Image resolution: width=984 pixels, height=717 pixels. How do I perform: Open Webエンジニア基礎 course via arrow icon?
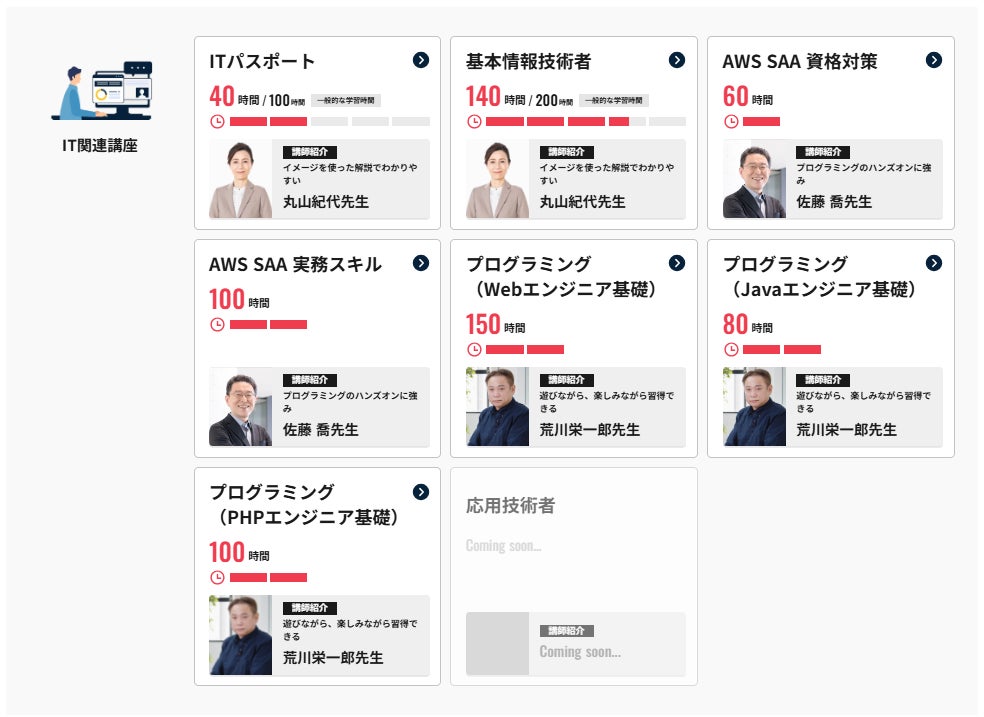(677, 263)
